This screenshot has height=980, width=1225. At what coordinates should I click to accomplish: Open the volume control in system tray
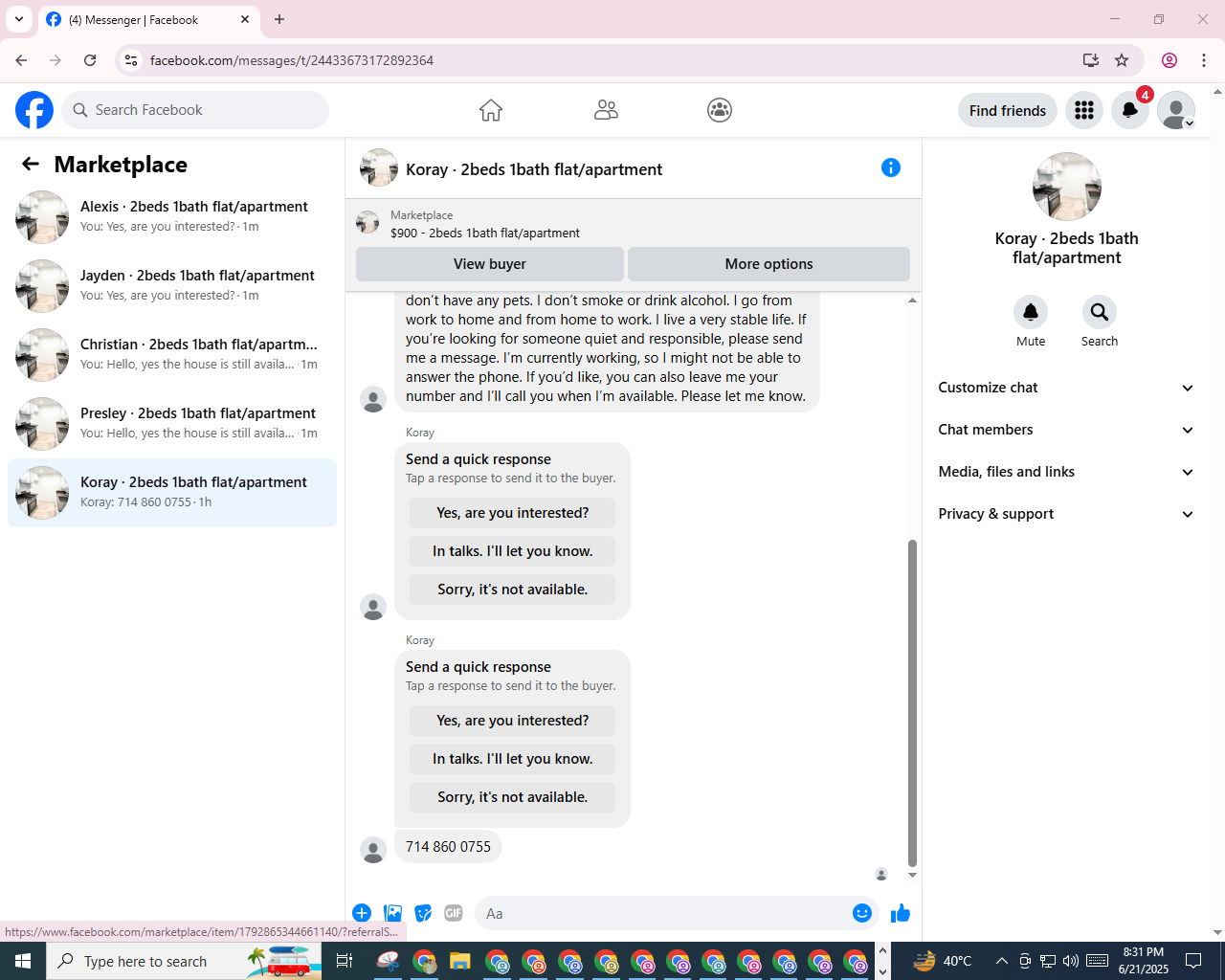pyautogui.click(x=1070, y=961)
